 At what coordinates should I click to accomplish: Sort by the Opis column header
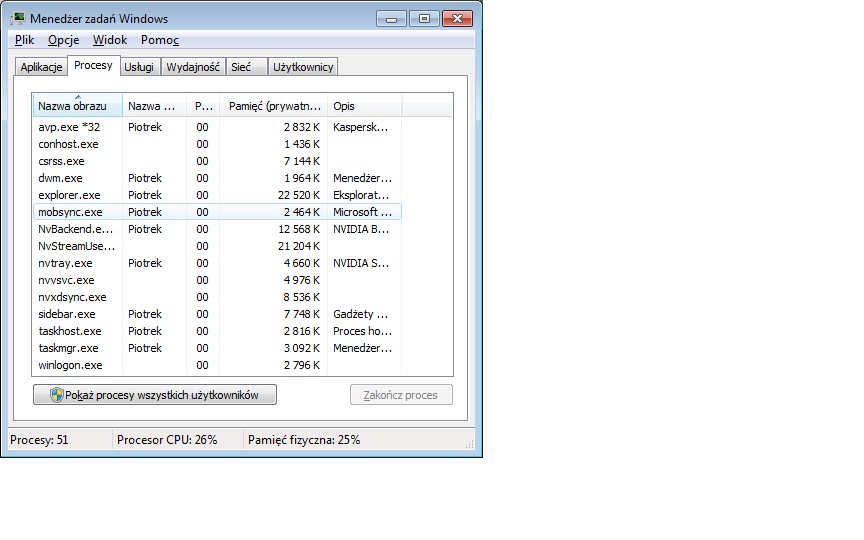tap(365, 106)
